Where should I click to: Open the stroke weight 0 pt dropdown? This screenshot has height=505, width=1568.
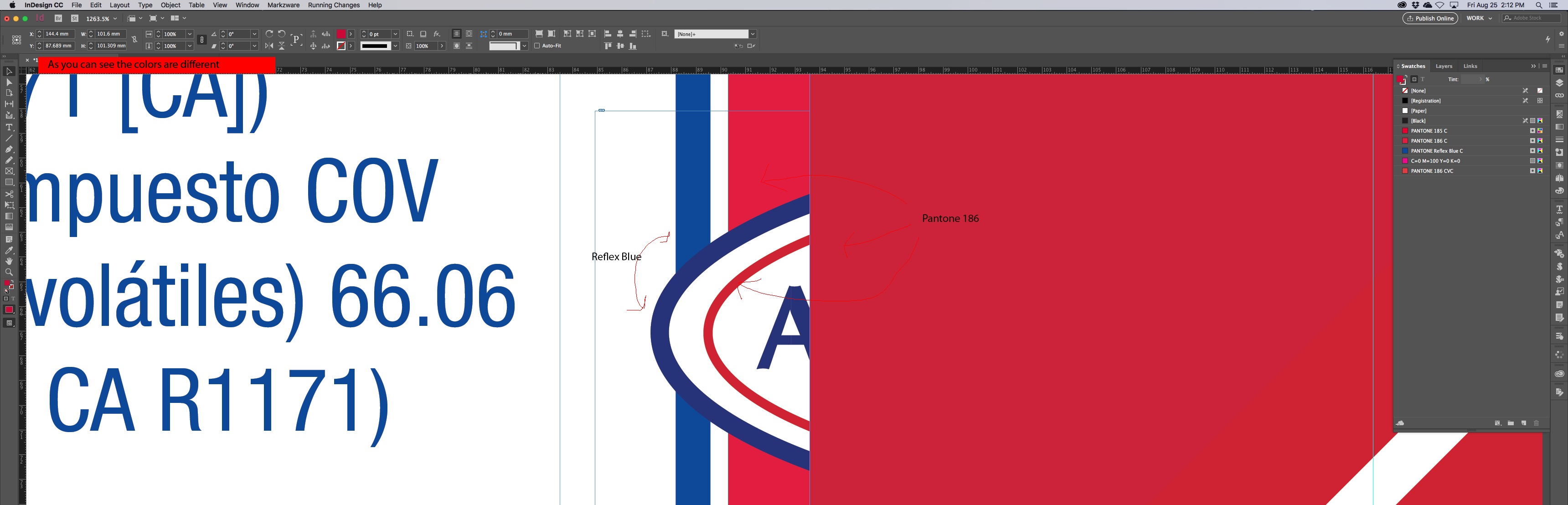coord(395,34)
